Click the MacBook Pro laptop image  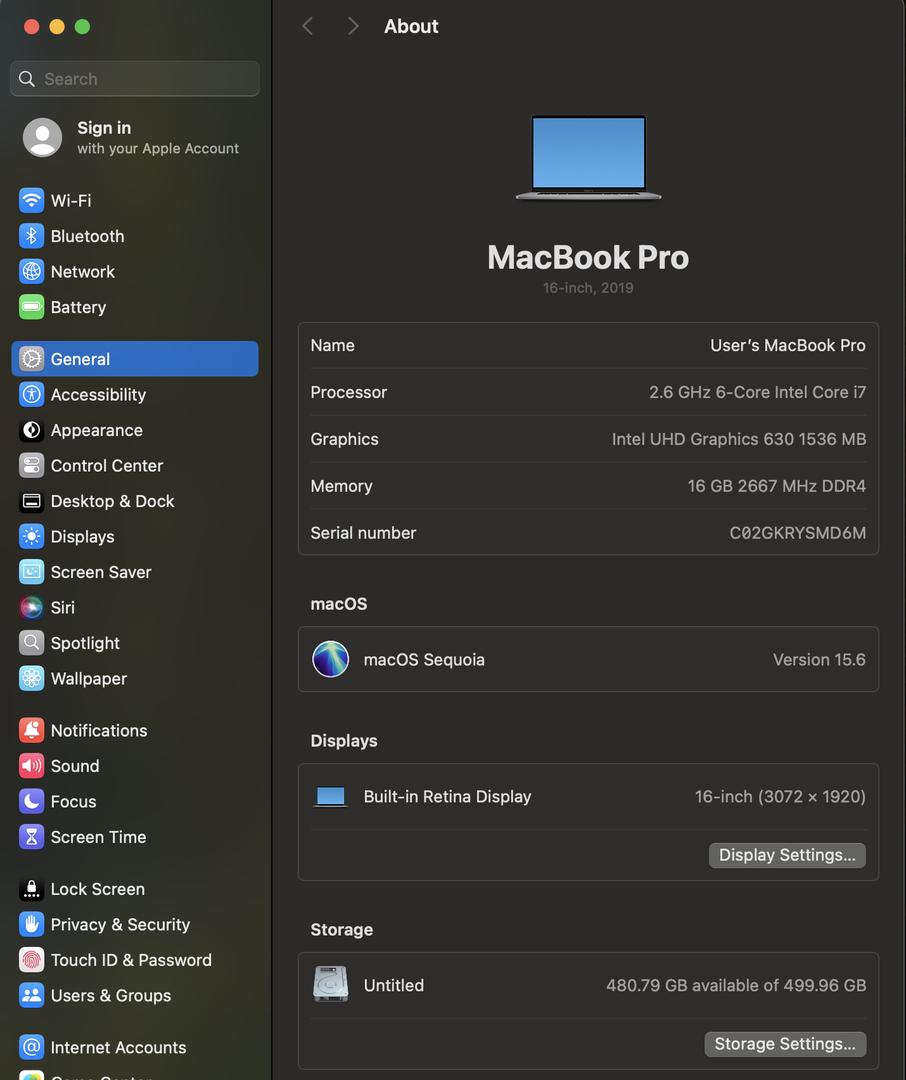(588, 157)
